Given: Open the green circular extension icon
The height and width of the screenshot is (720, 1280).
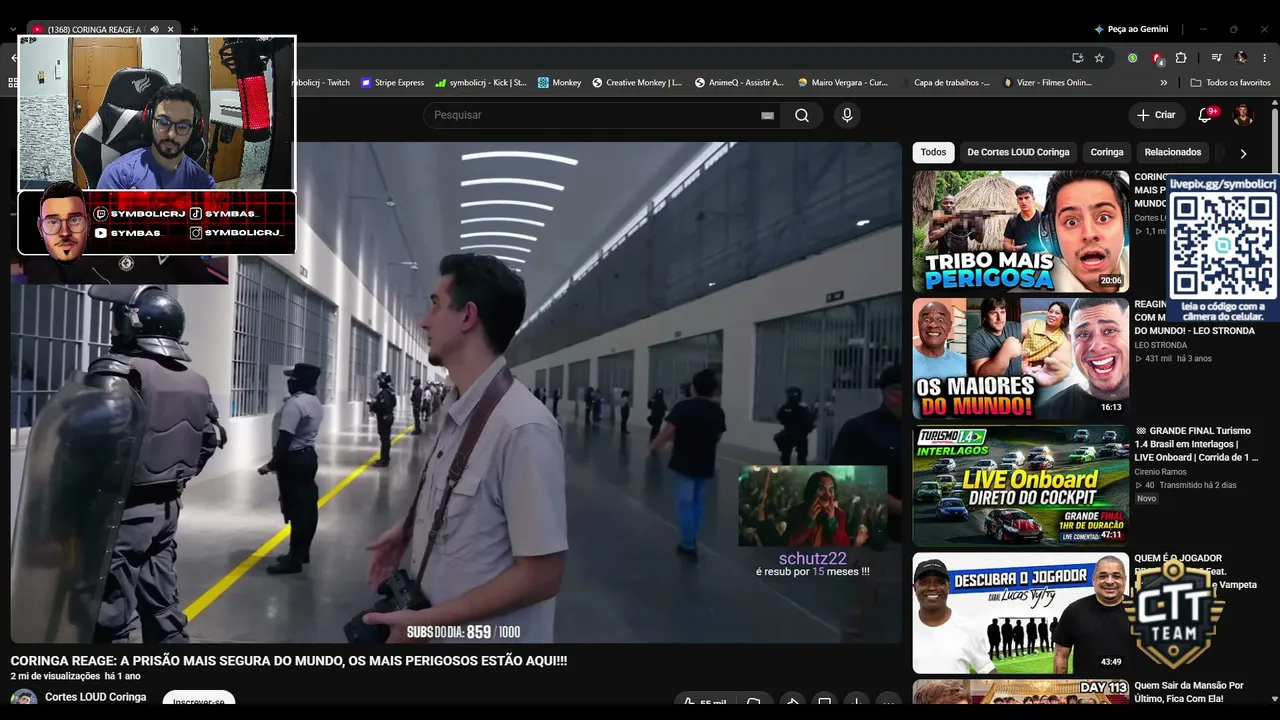Looking at the screenshot, I should pyautogui.click(x=1132, y=58).
